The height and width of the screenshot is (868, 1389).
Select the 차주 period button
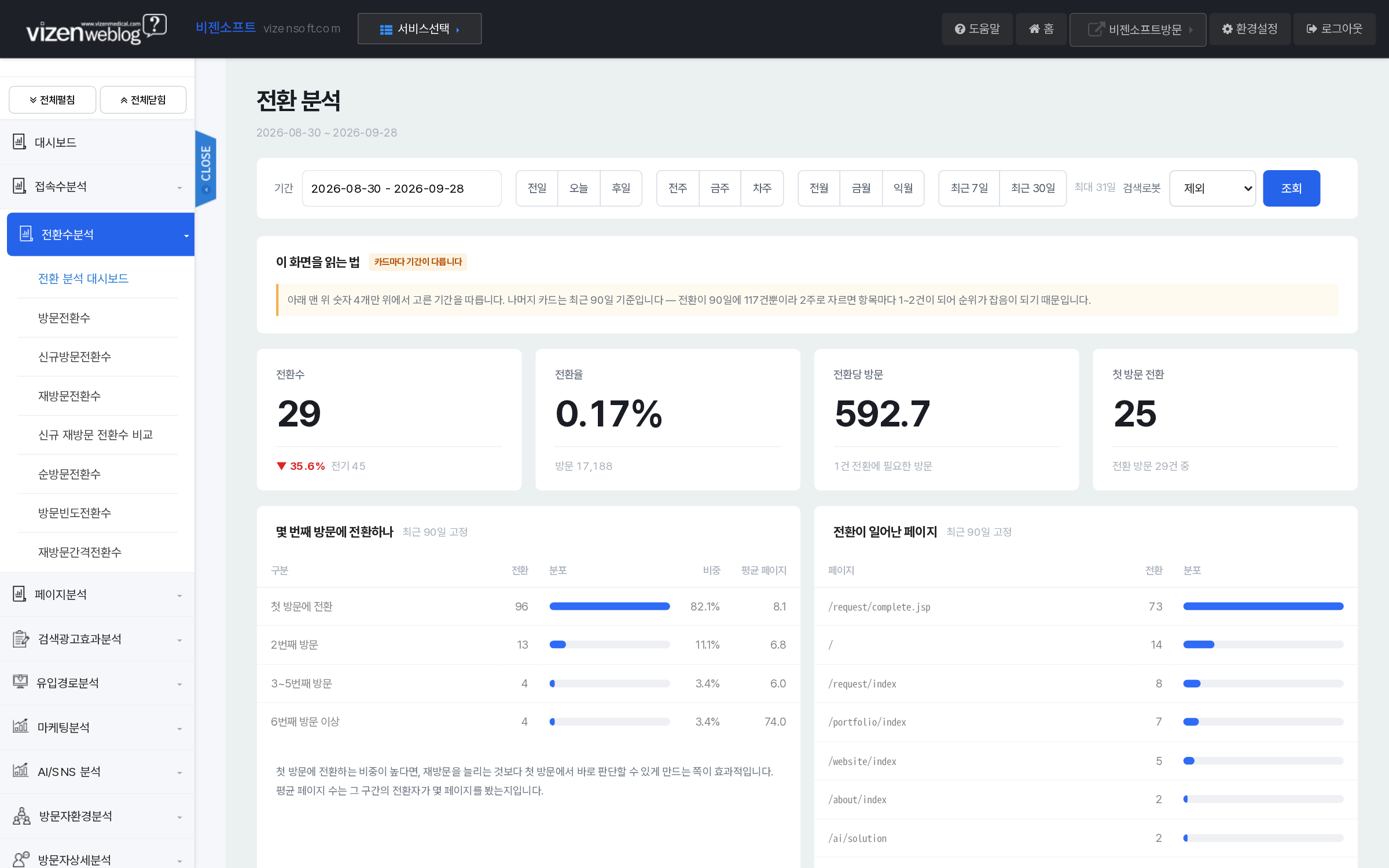point(762,188)
